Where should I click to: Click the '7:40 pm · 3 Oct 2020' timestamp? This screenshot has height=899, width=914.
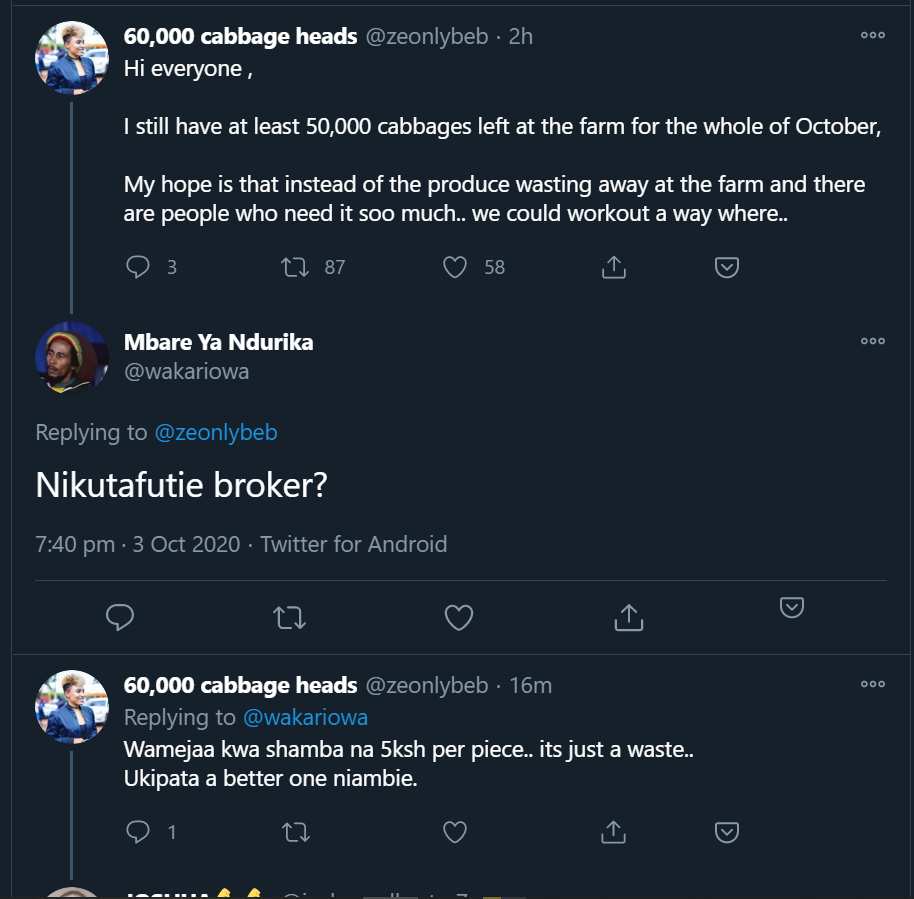[138, 544]
